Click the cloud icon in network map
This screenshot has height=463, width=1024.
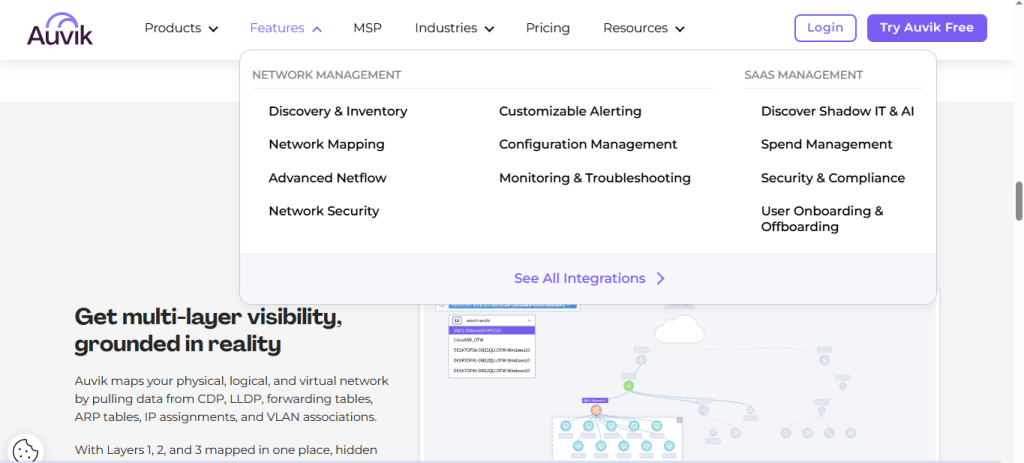click(679, 331)
